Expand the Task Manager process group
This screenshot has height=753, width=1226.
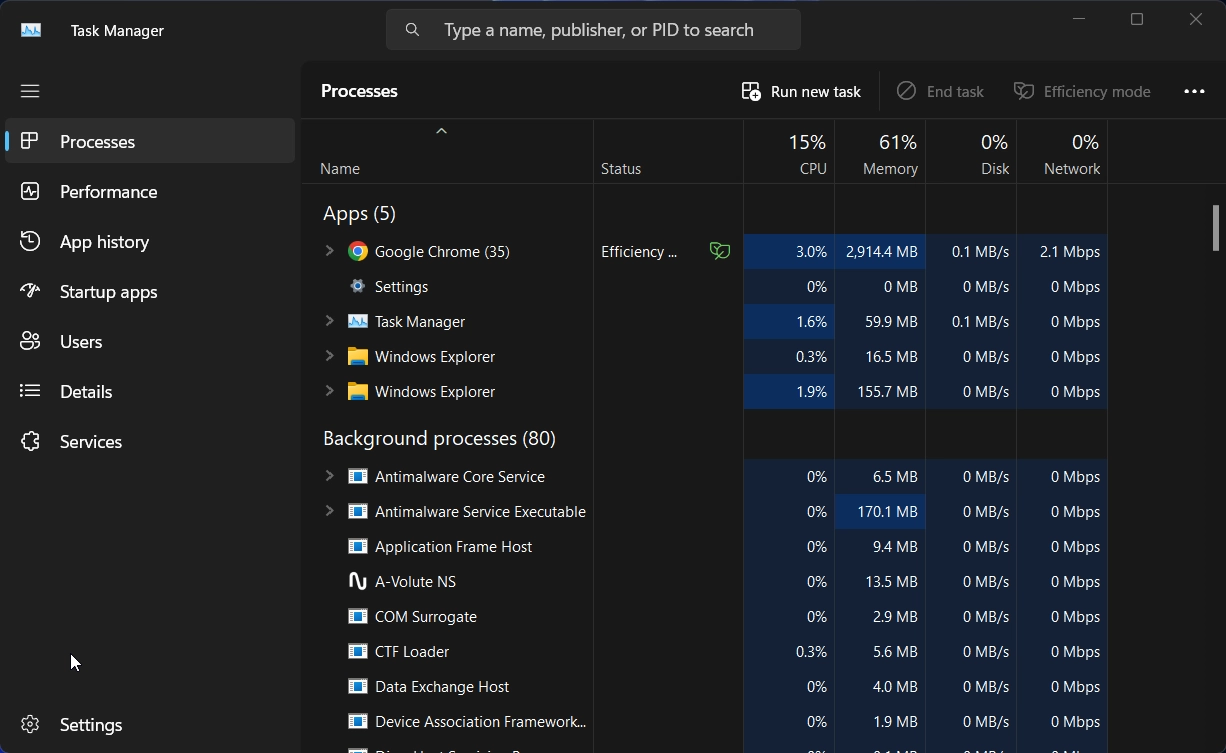coord(329,321)
